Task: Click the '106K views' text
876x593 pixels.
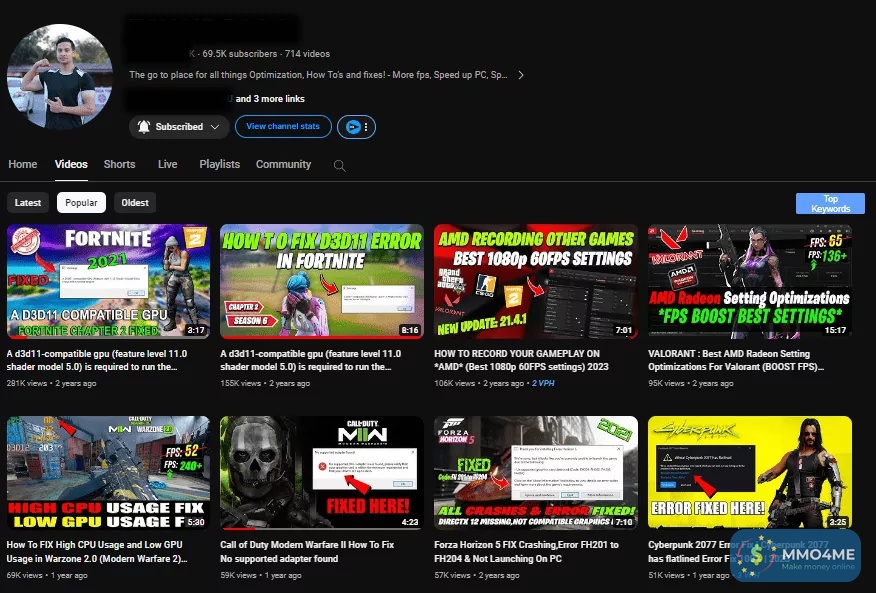Action: [x=454, y=383]
